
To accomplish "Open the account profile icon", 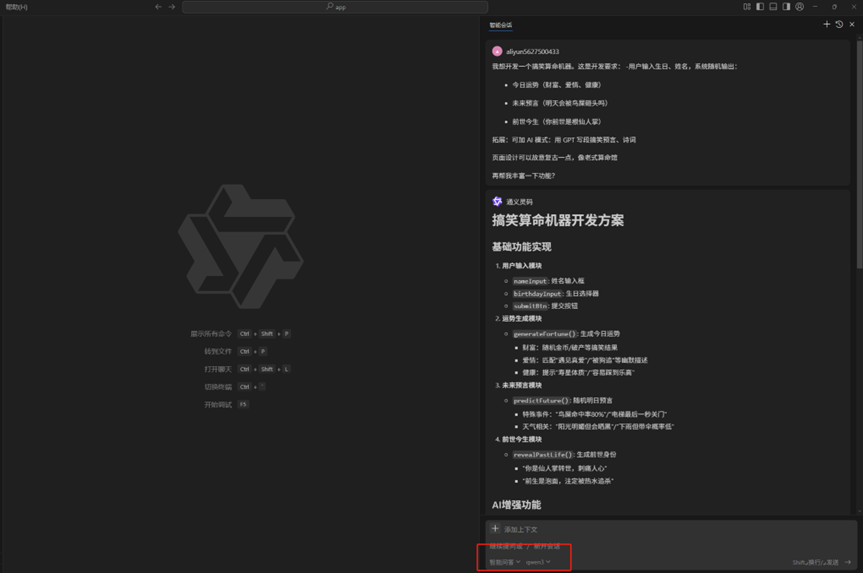I will tap(800, 7).
